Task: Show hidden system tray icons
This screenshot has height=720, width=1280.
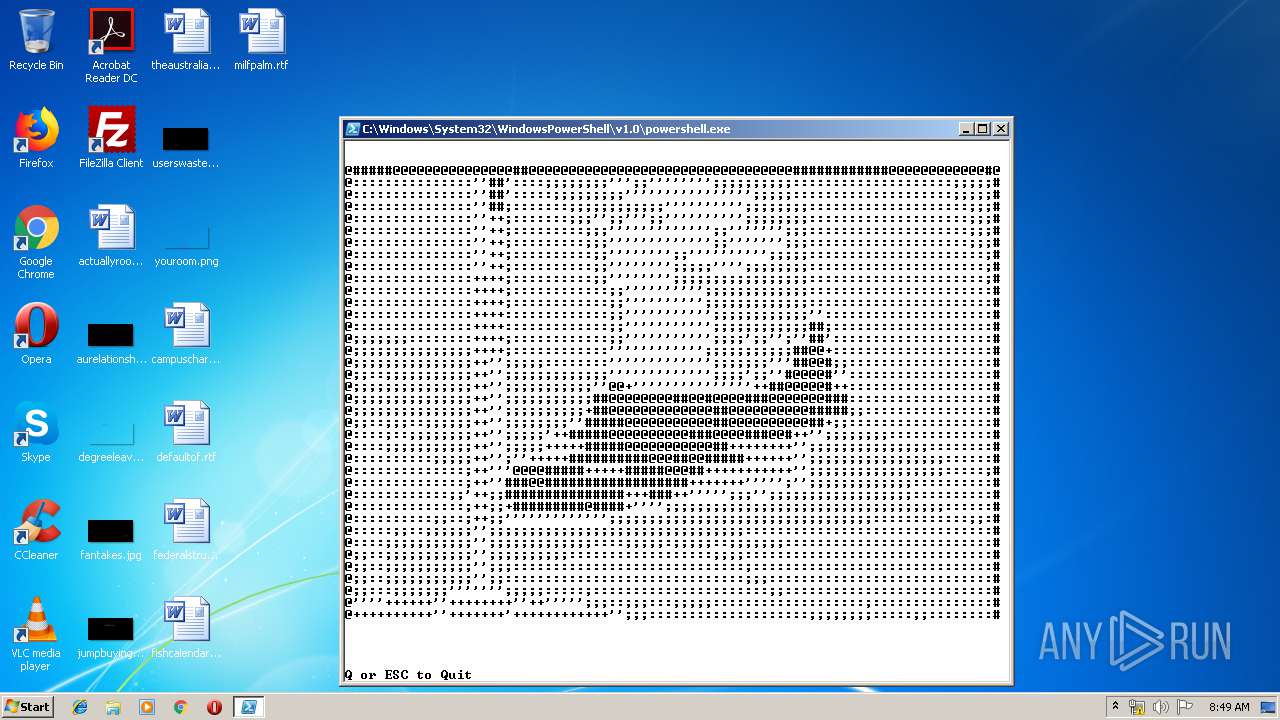Action: click(1116, 707)
